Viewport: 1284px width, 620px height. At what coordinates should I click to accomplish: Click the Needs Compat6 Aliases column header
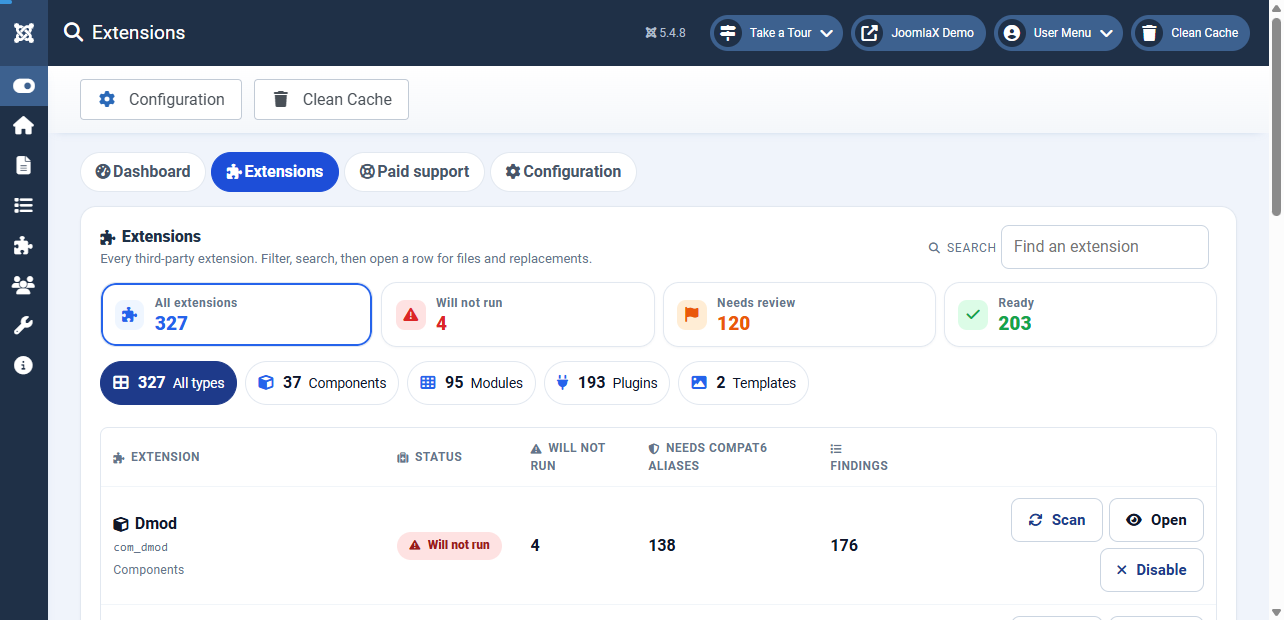pyautogui.click(x=708, y=457)
